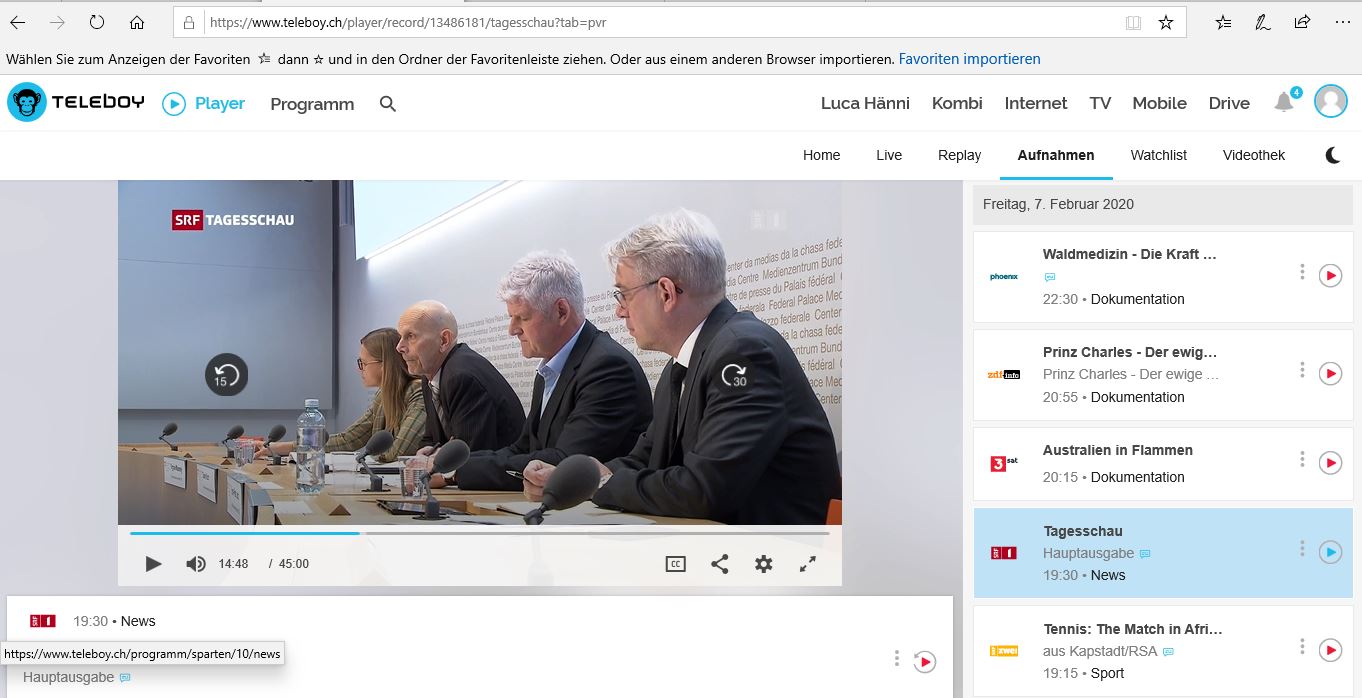Open notifications bell icon
The image size is (1362, 698).
pos(1284,102)
